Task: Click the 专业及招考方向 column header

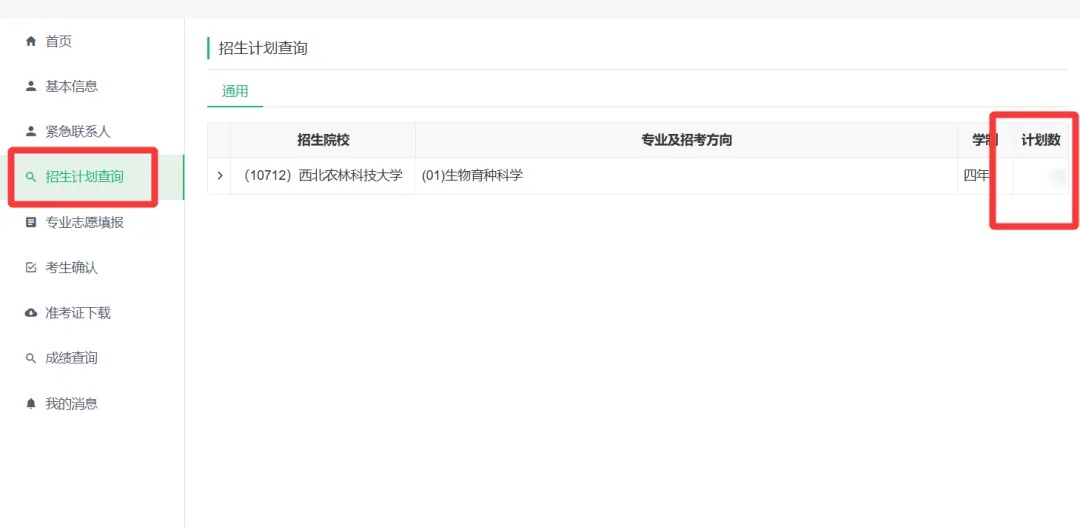Action: point(686,140)
